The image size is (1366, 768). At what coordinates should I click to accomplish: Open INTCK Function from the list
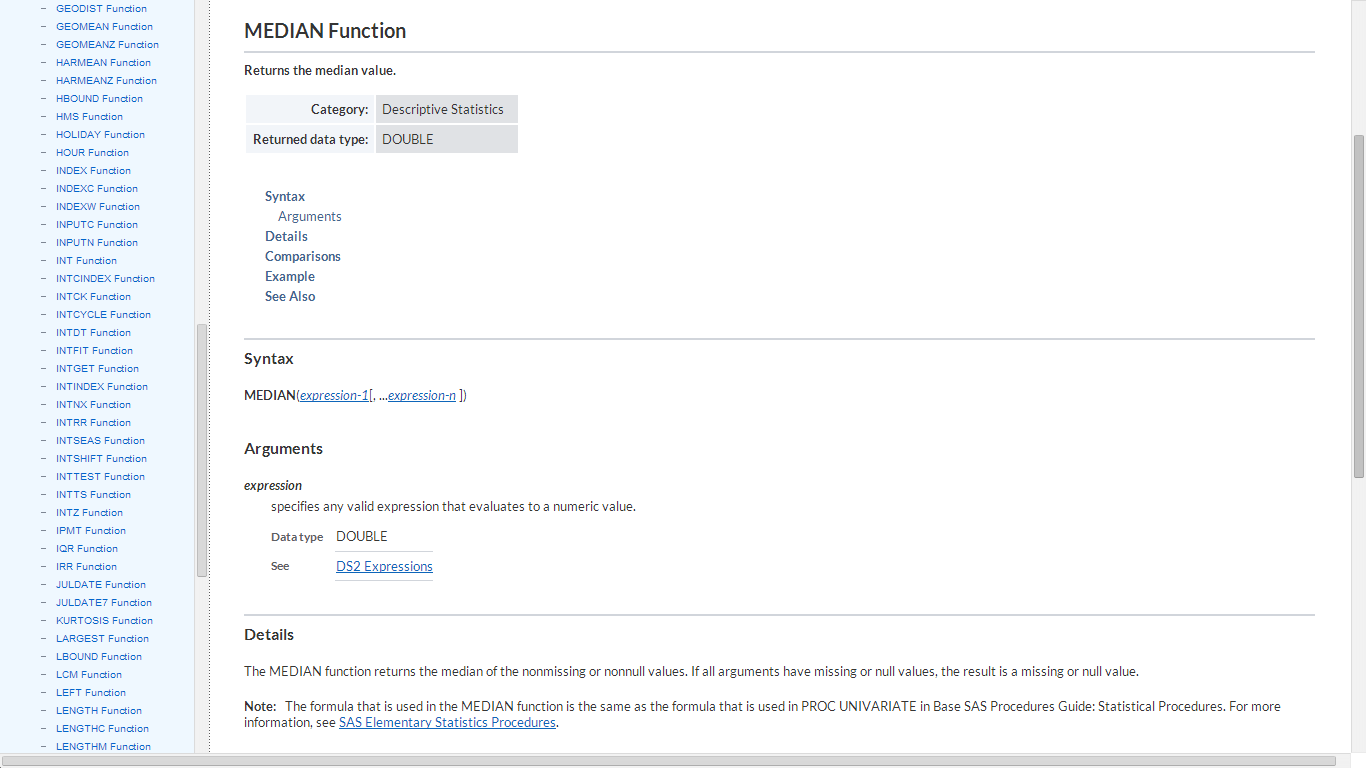tap(93, 297)
